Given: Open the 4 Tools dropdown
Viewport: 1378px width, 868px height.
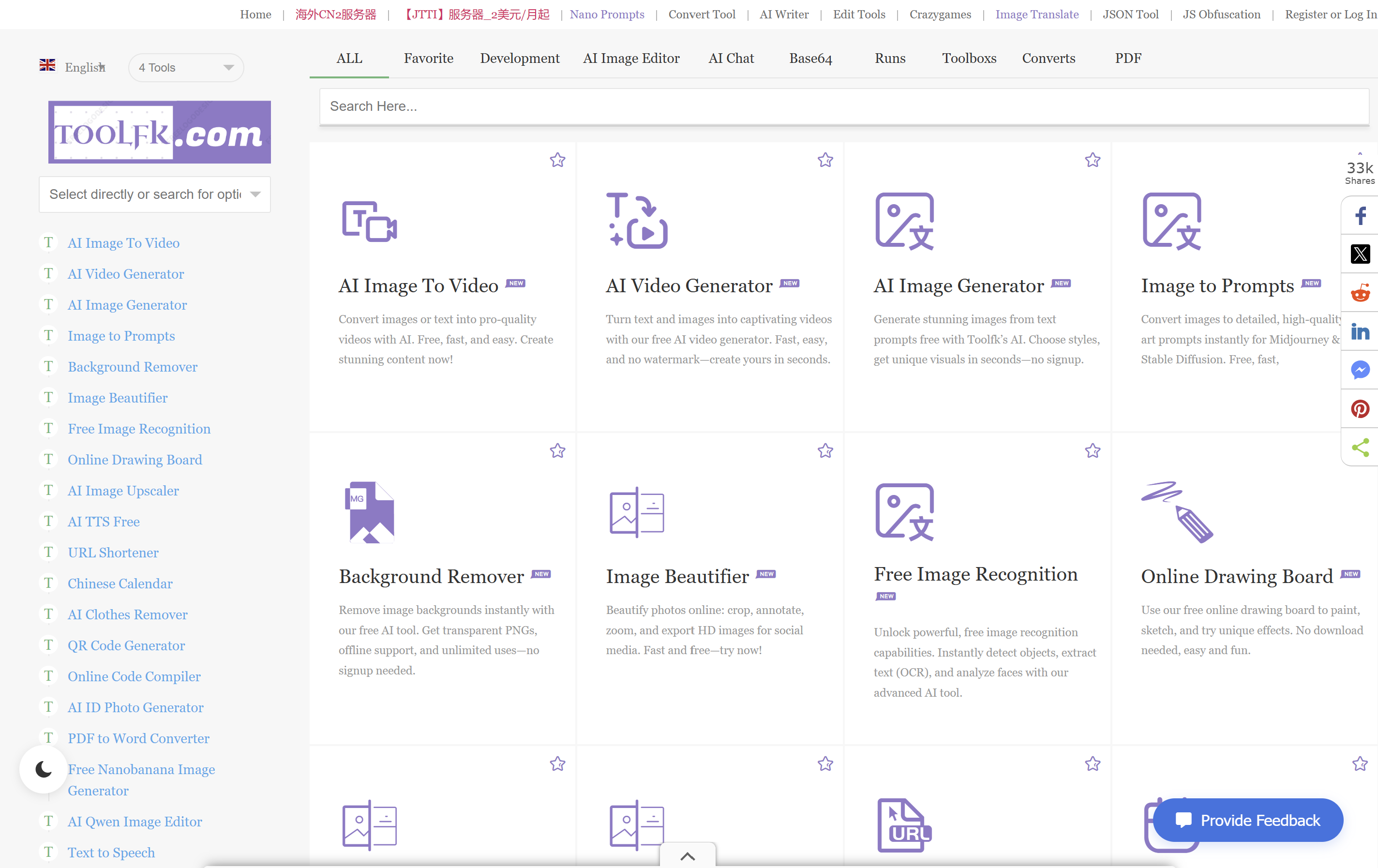Looking at the screenshot, I should click(186, 68).
